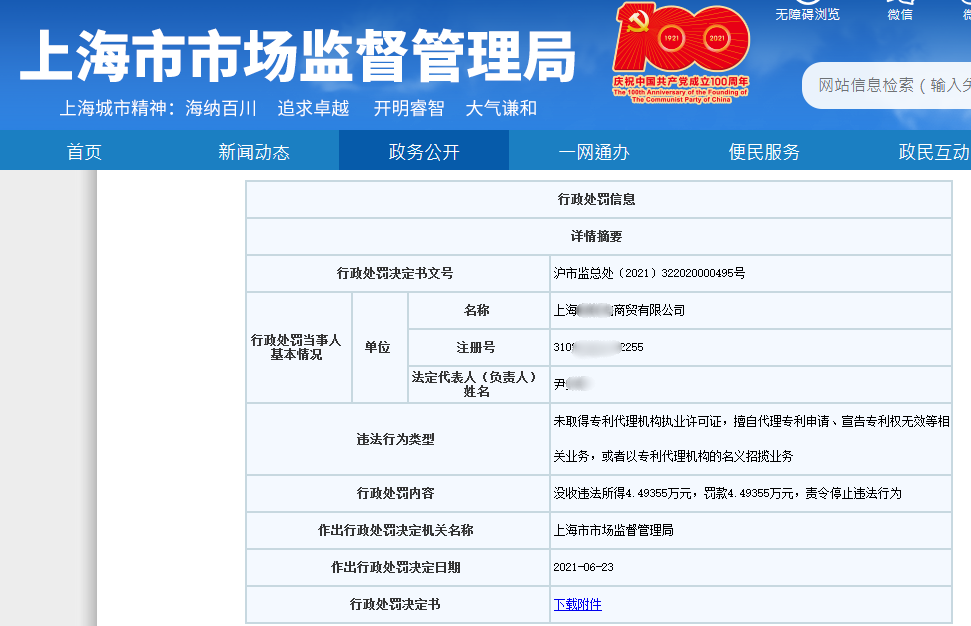Click the 行政处罚信息 table header
Screen dimensions: 971x626
(598, 199)
